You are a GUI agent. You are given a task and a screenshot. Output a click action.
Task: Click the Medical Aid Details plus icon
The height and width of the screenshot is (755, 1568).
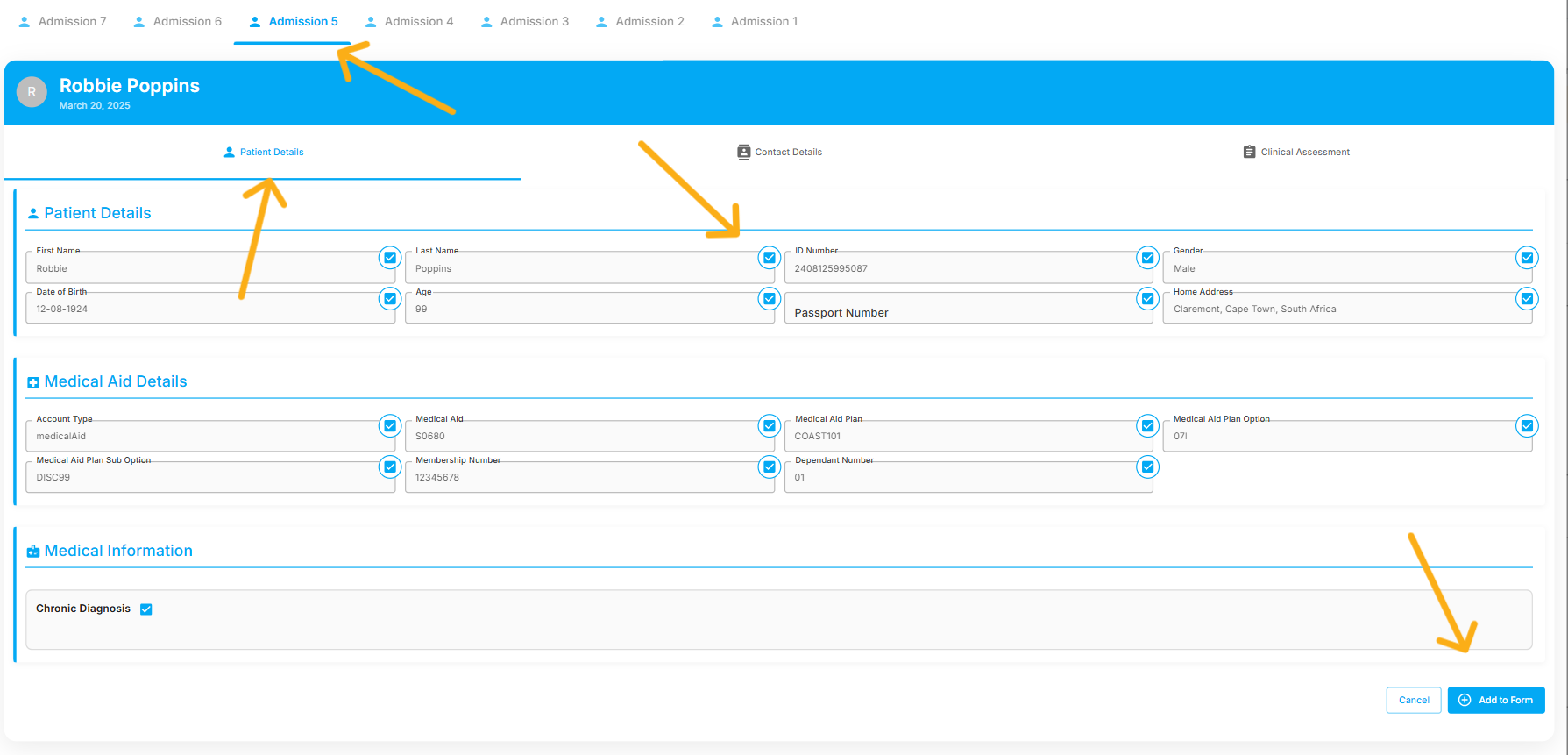[33, 382]
